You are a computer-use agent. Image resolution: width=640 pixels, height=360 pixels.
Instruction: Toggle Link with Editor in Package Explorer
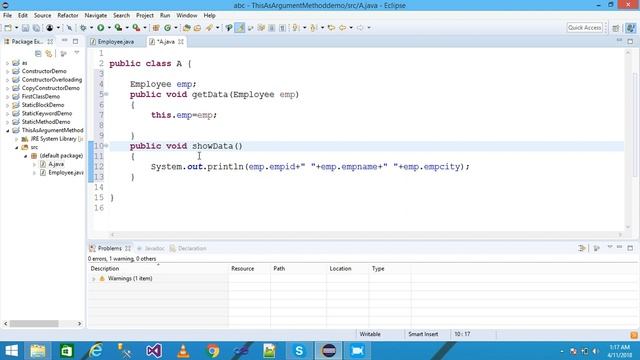coord(49,53)
